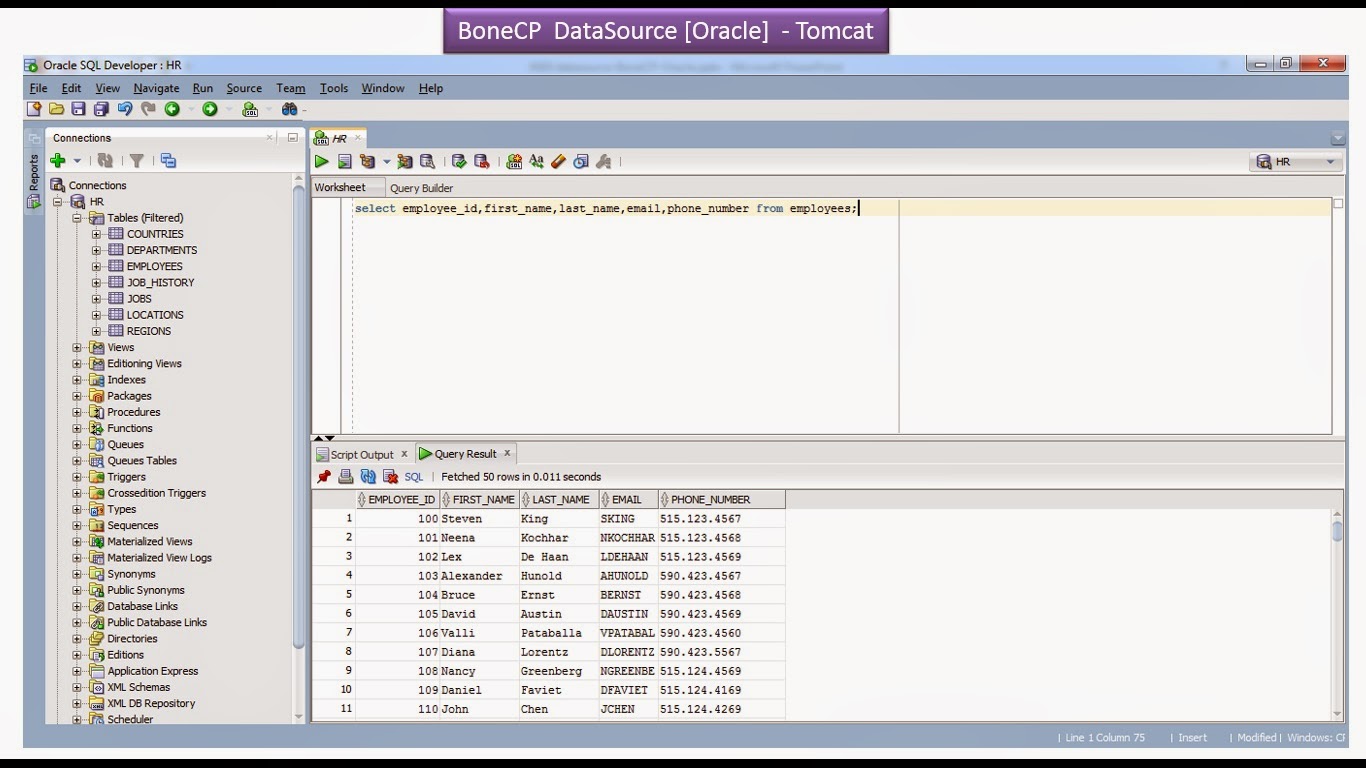1366x768 pixels.
Task: Select the JOB_HISTORY table
Action: 160,282
